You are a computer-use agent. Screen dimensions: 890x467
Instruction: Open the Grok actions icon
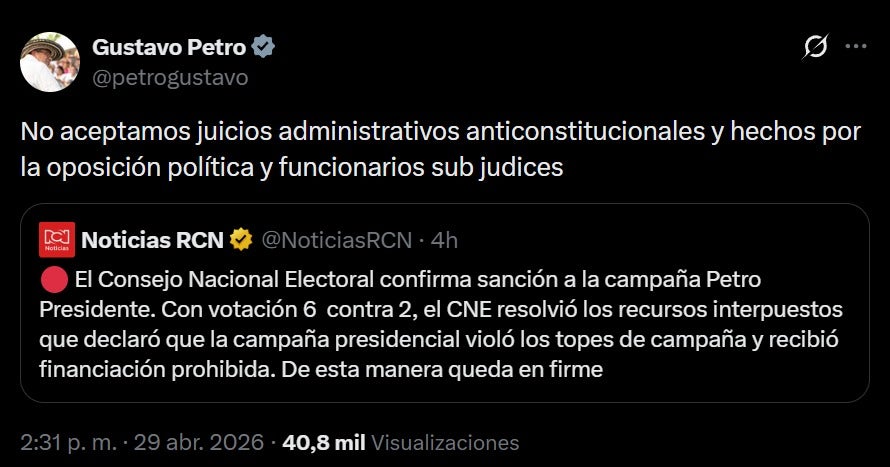click(816, 47)
